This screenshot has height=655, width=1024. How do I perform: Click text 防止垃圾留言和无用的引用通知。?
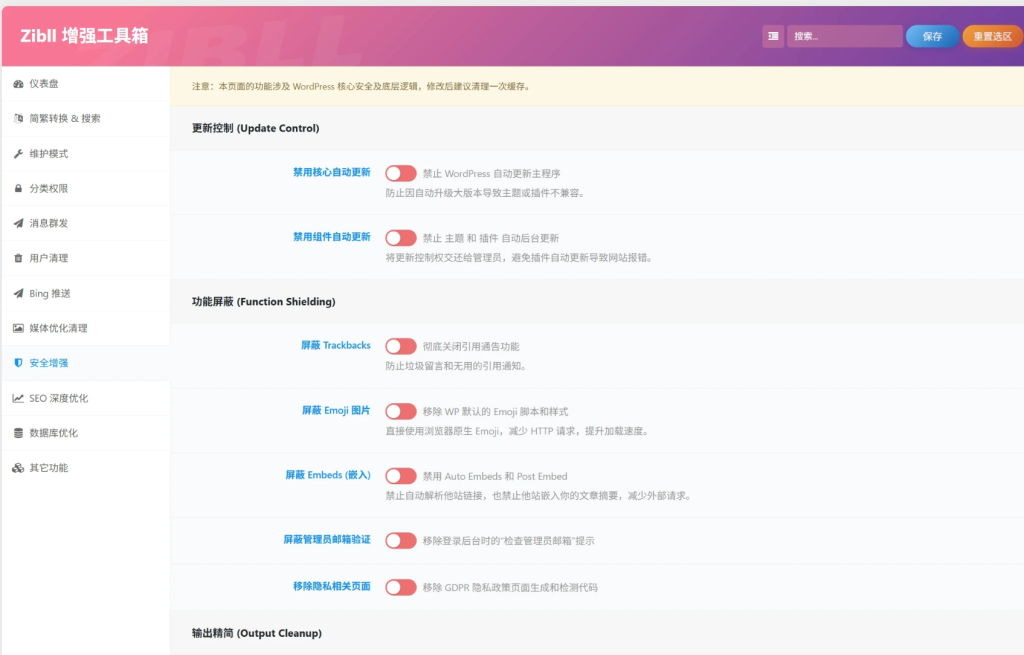coord(456,366)
